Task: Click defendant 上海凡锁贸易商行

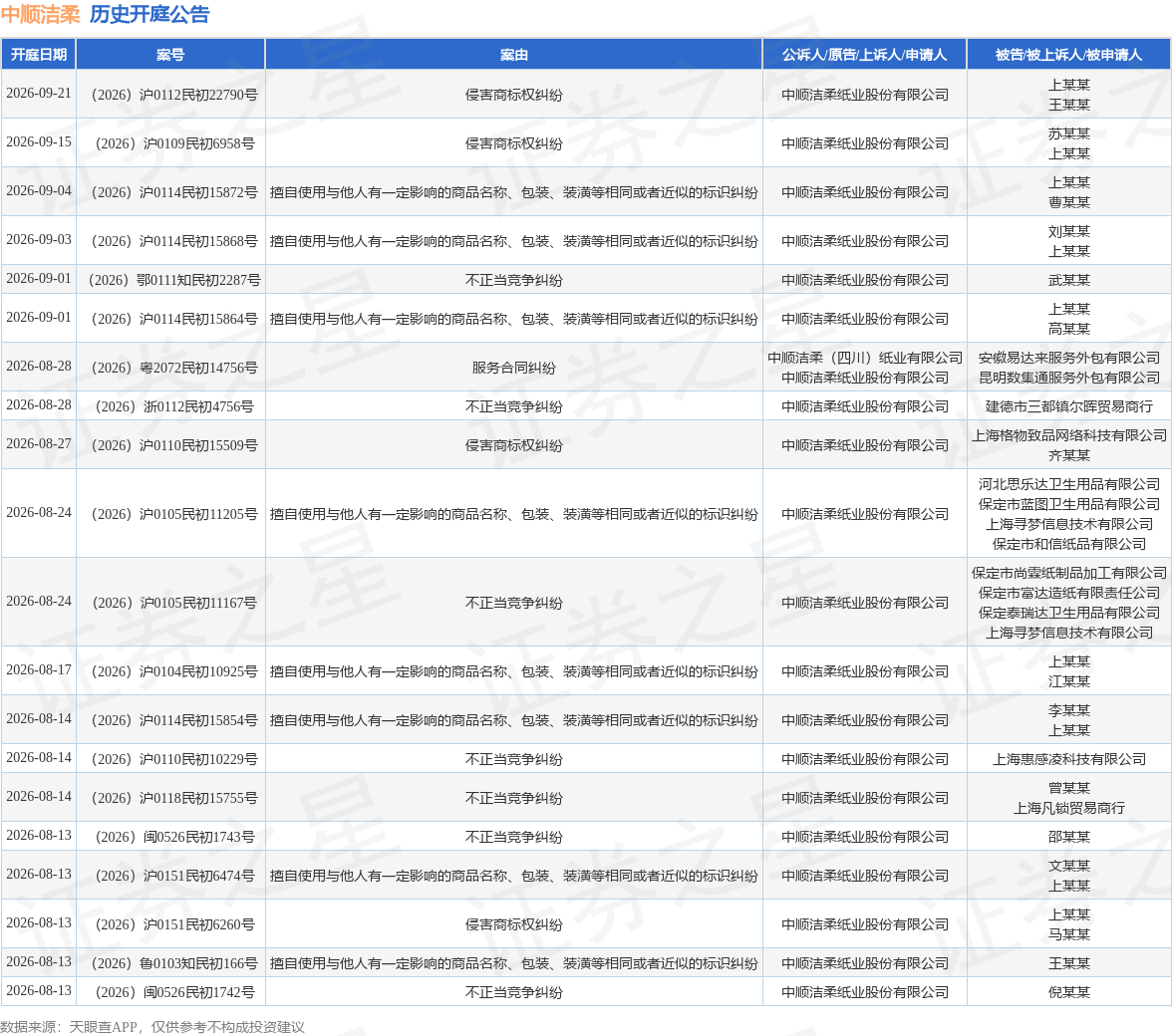Action: tap(1068, 808)
